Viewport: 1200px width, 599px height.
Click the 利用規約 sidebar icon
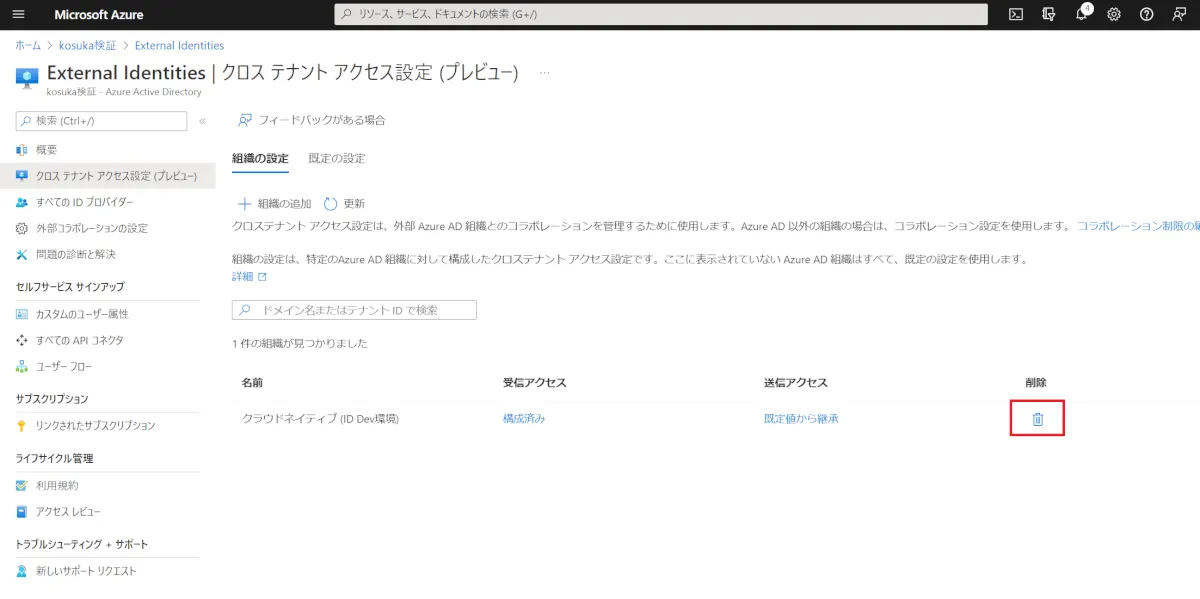22,485
